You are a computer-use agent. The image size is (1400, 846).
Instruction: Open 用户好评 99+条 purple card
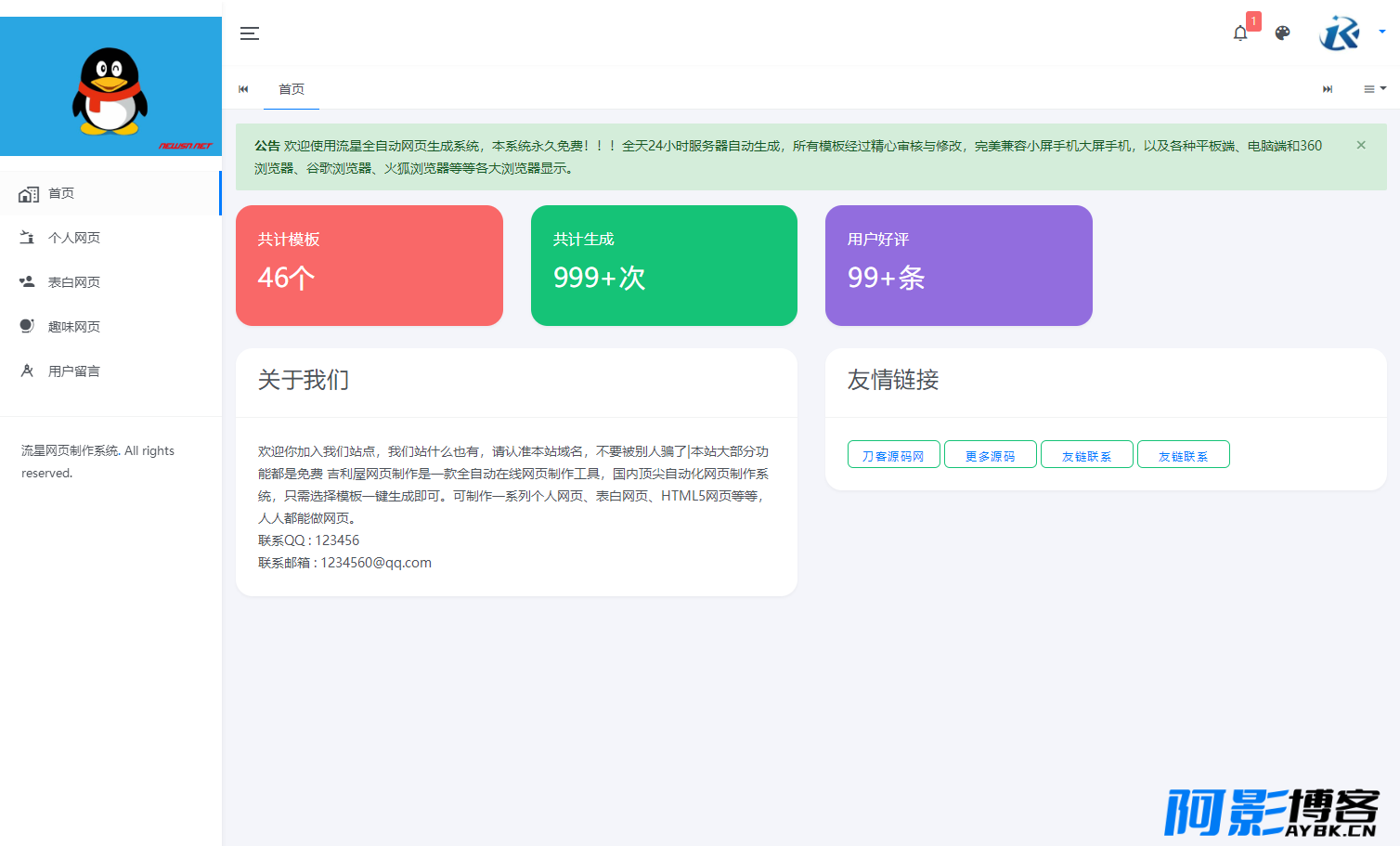pyautogui.click(x=959, y=266)
